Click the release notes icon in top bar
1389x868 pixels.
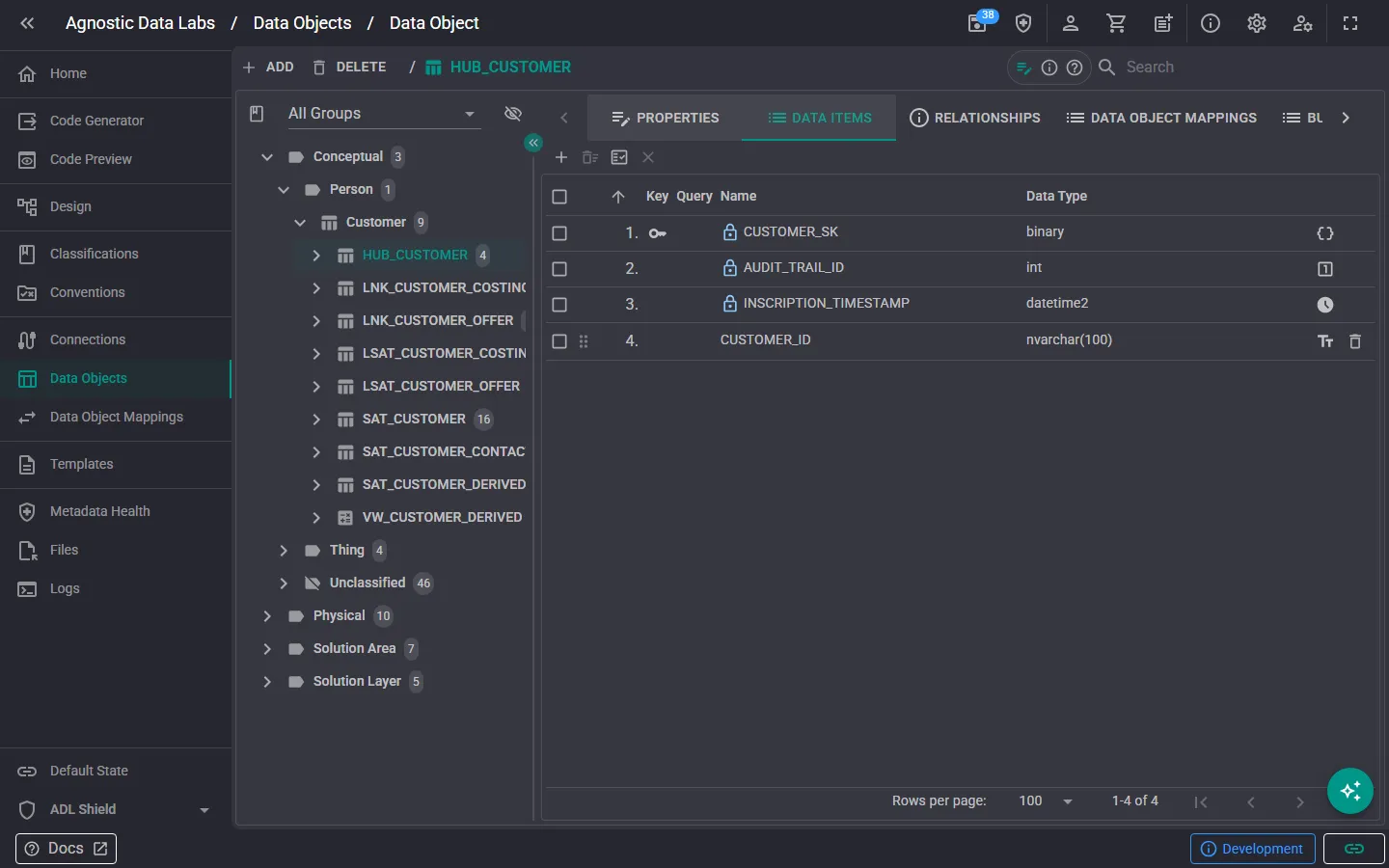point(1163,23)
